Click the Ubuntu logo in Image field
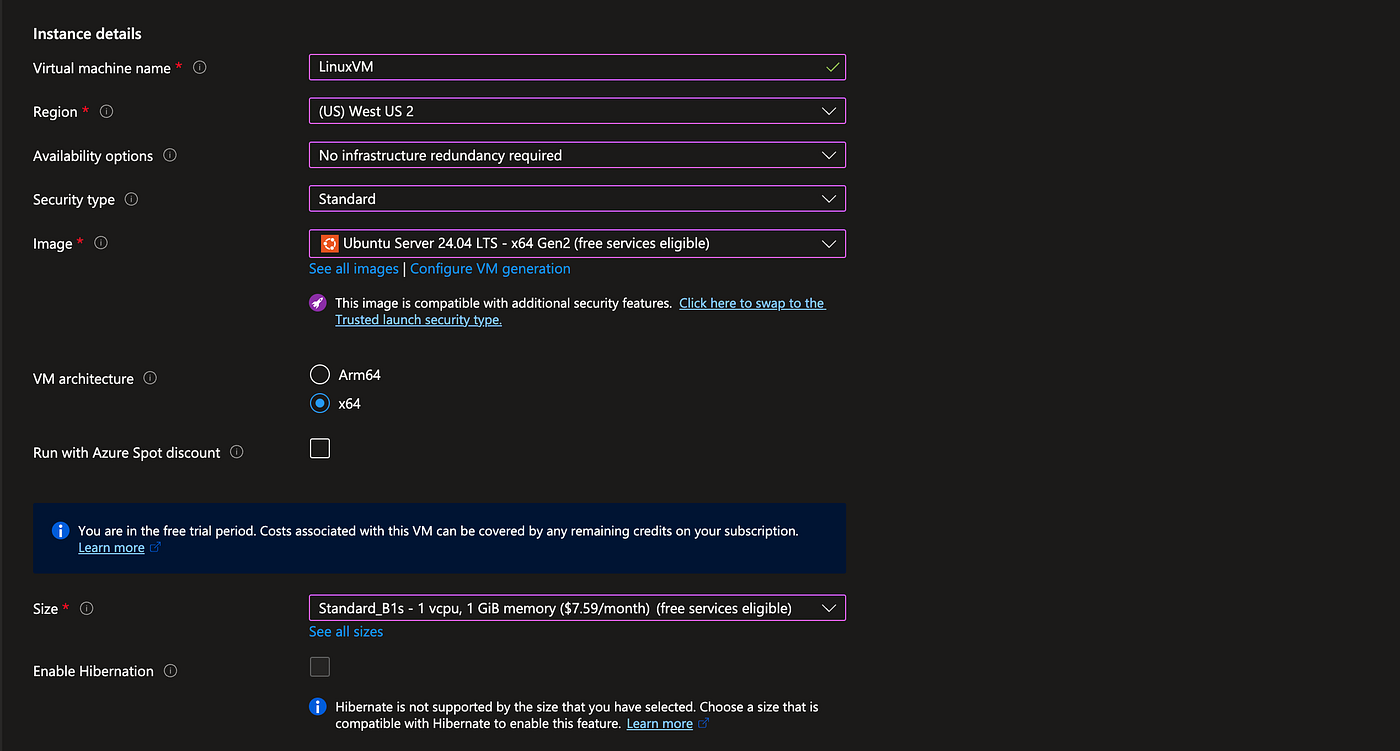 click(329, 243)
